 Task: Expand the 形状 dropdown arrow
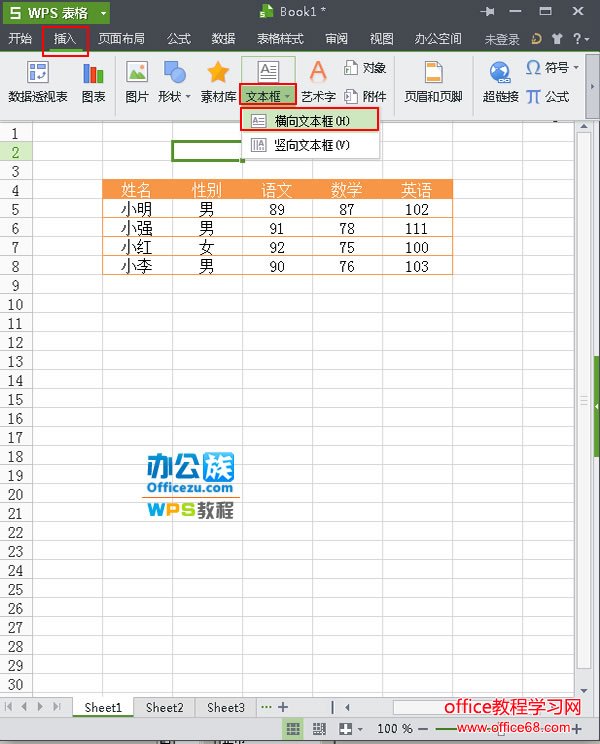tap(188, 96)
